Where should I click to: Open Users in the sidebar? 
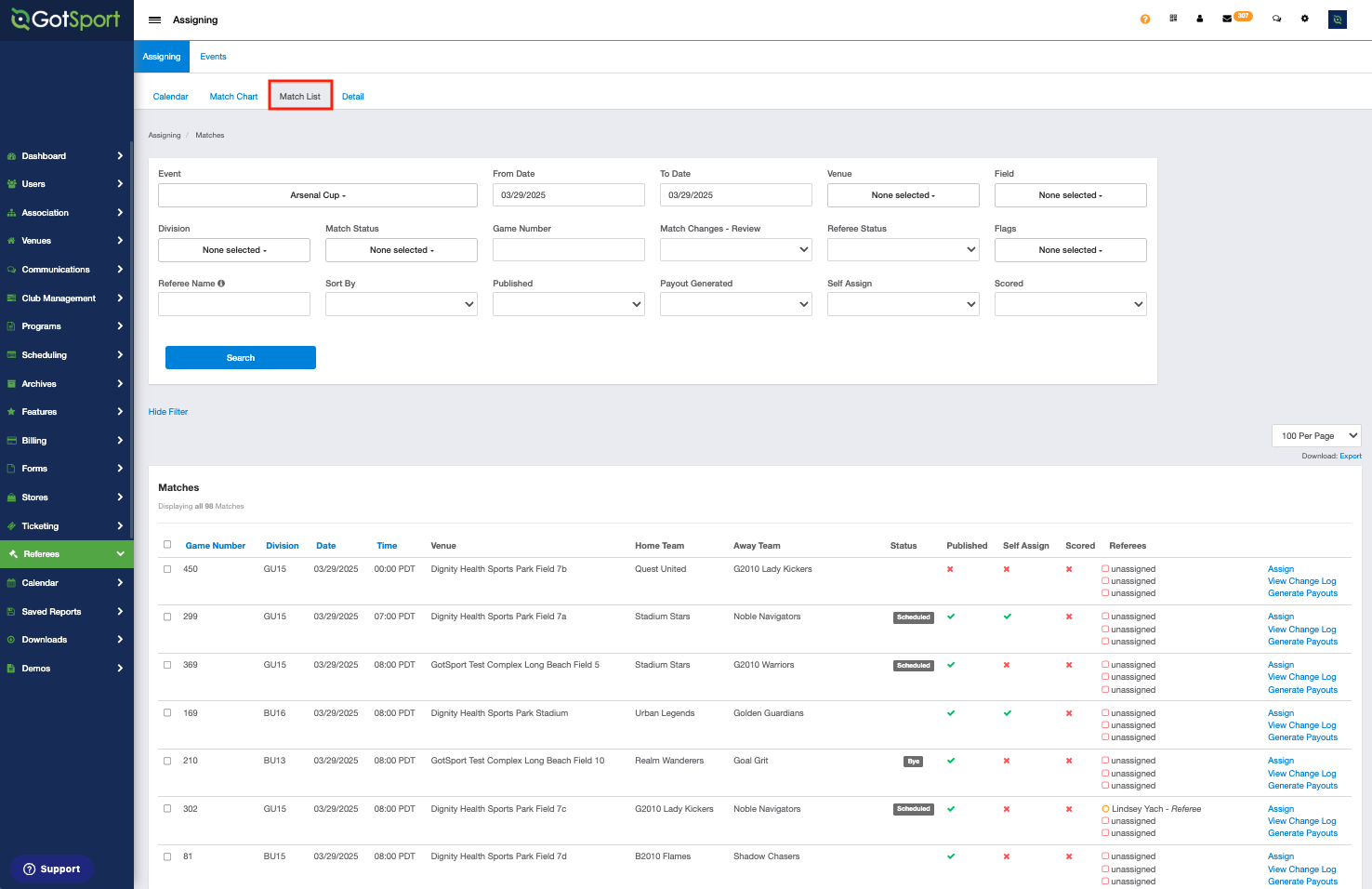tap(67, 184)
